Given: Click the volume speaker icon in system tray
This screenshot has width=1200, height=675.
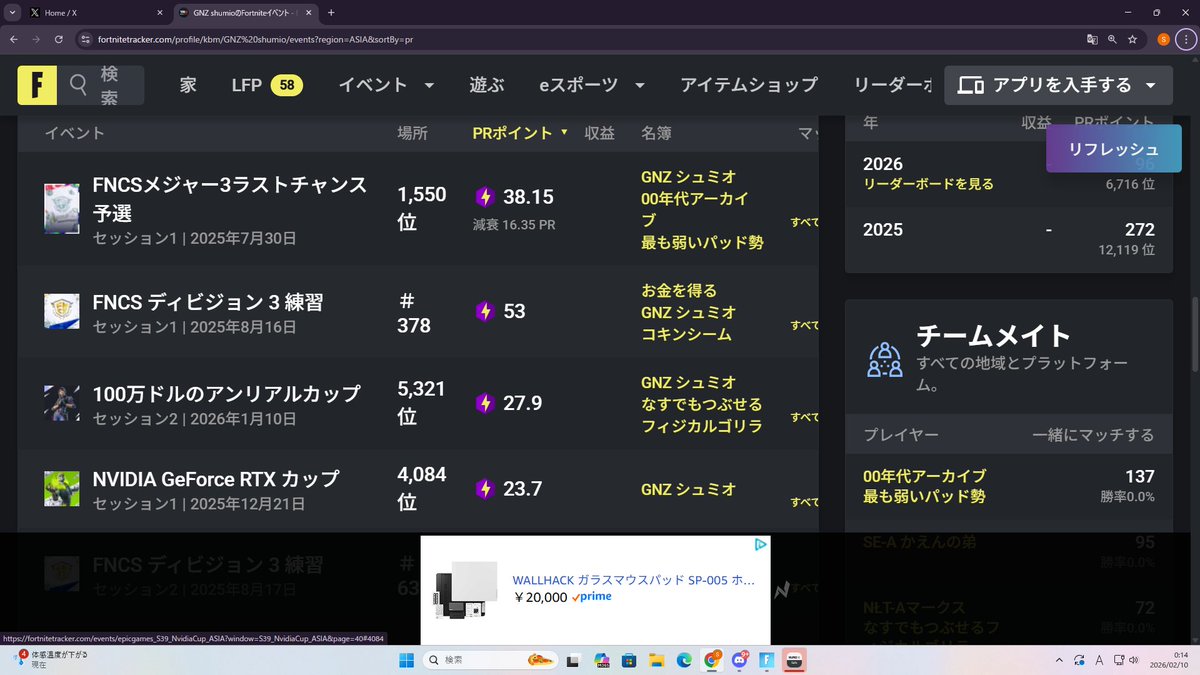Looking at the screenshot, I should (1132, 660).
